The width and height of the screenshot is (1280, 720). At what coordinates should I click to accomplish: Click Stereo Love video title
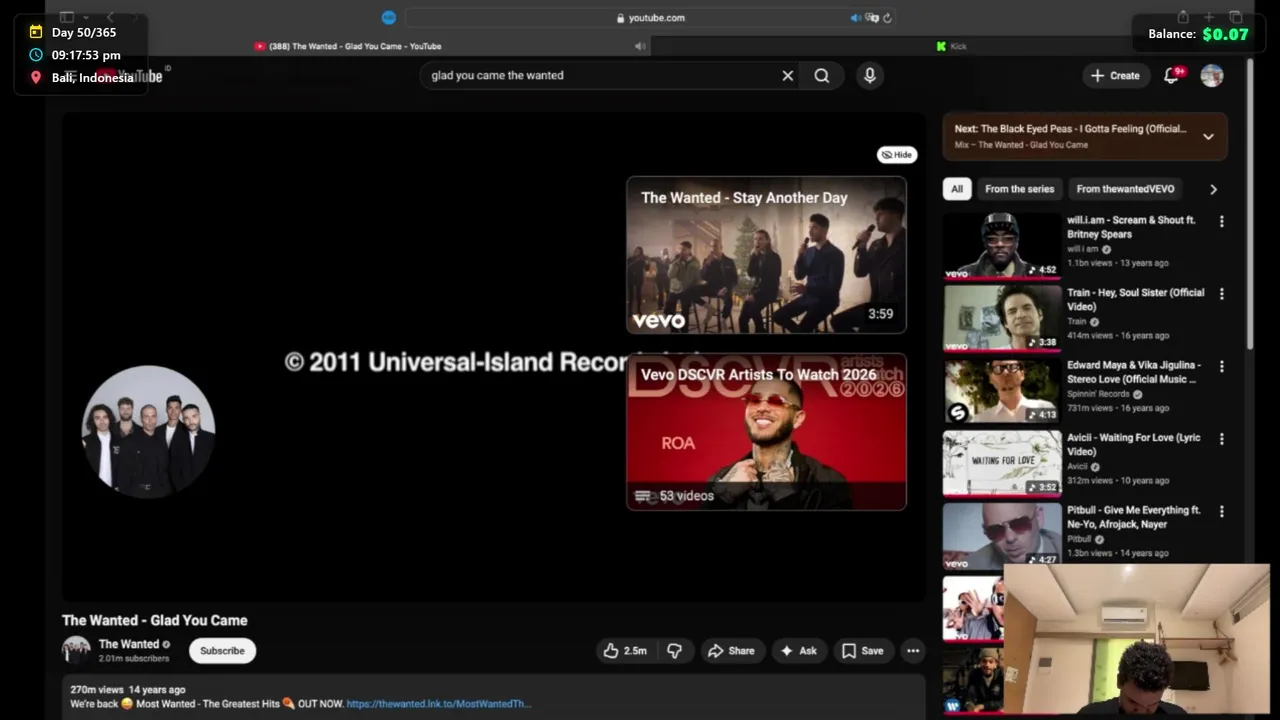(1134, 372)
